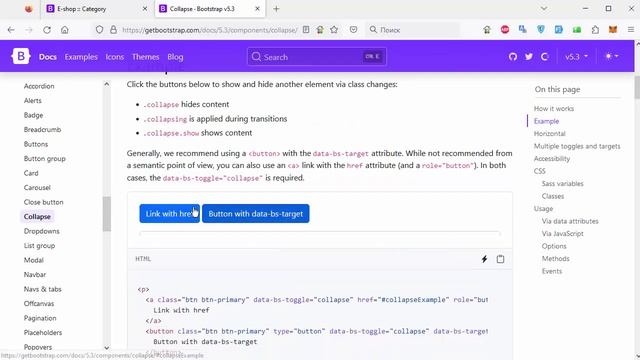Click the page vertical scrollbar thumb
Image resolution: width=640 pixels, height=360 pixels.
click(637, 87)
